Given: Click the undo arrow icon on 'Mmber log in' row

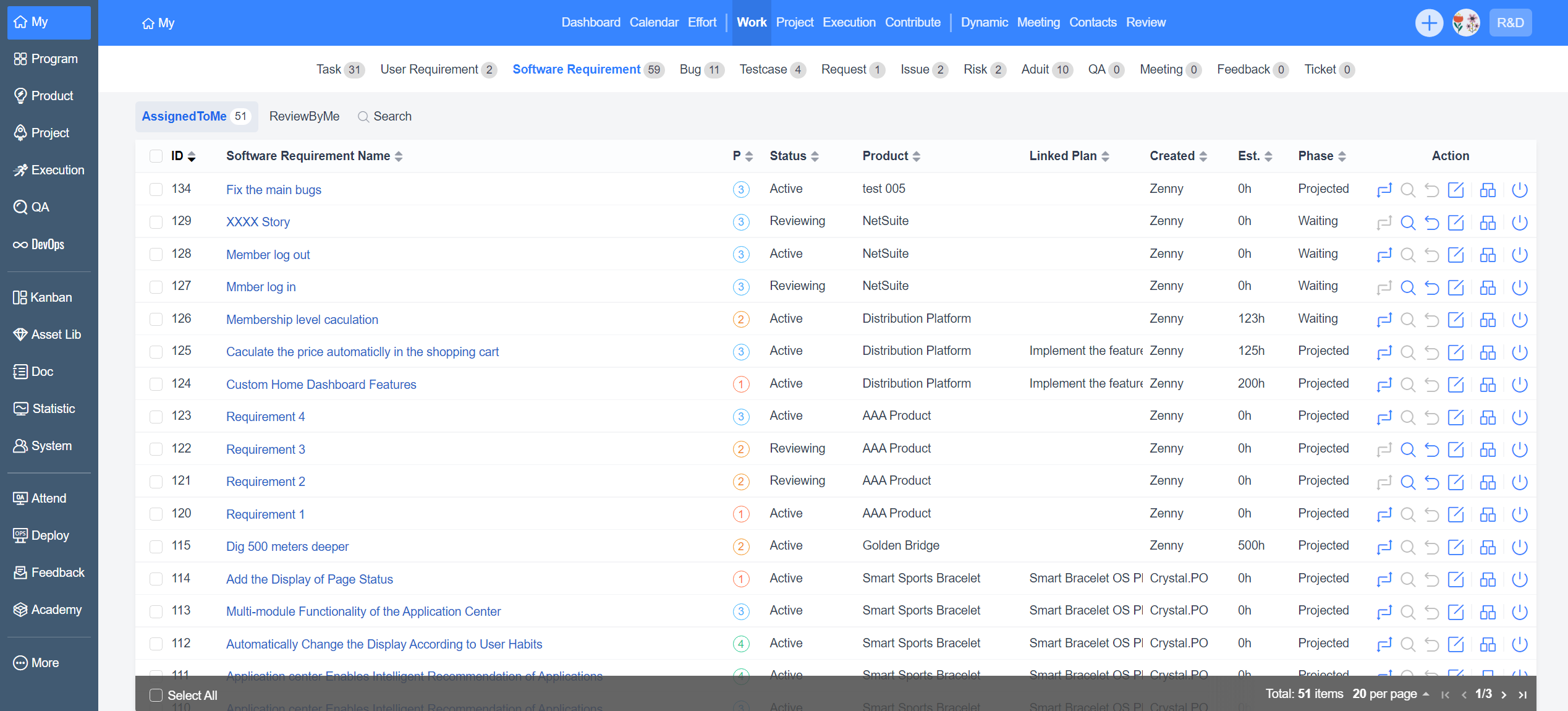Looking at the screenshot, I should [1431, 287].
